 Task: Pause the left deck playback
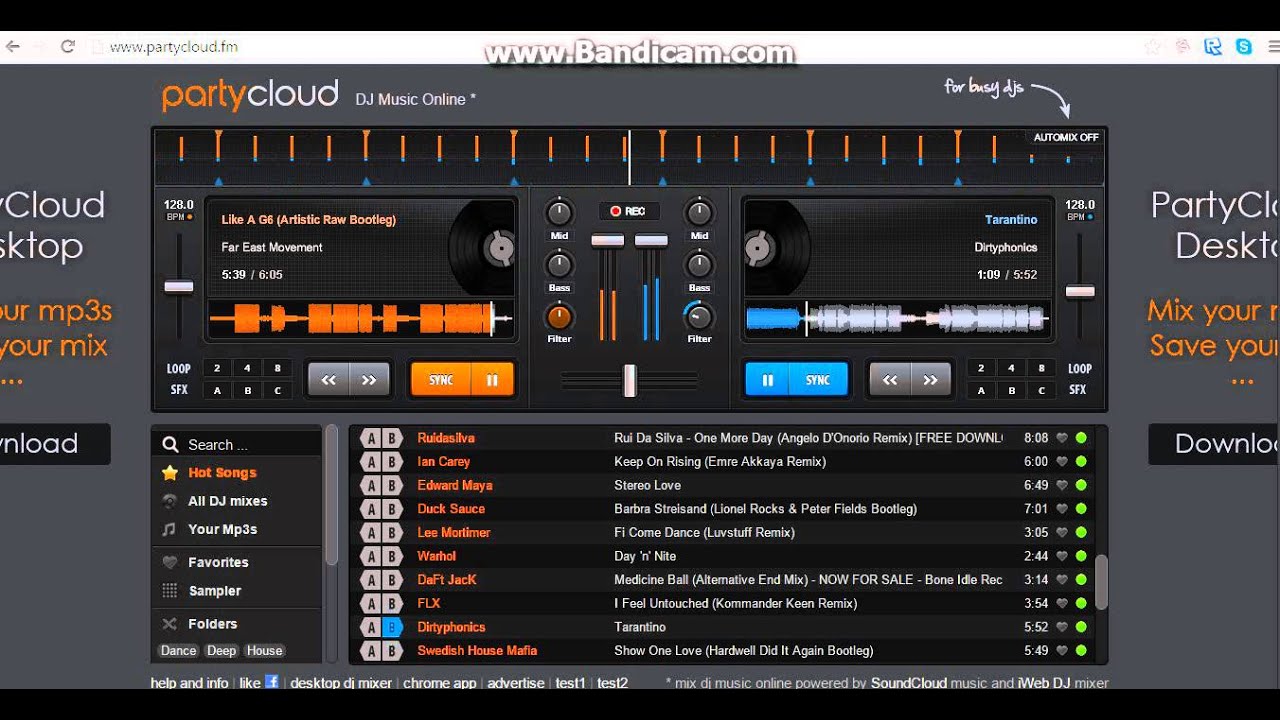tap(492, 380)
